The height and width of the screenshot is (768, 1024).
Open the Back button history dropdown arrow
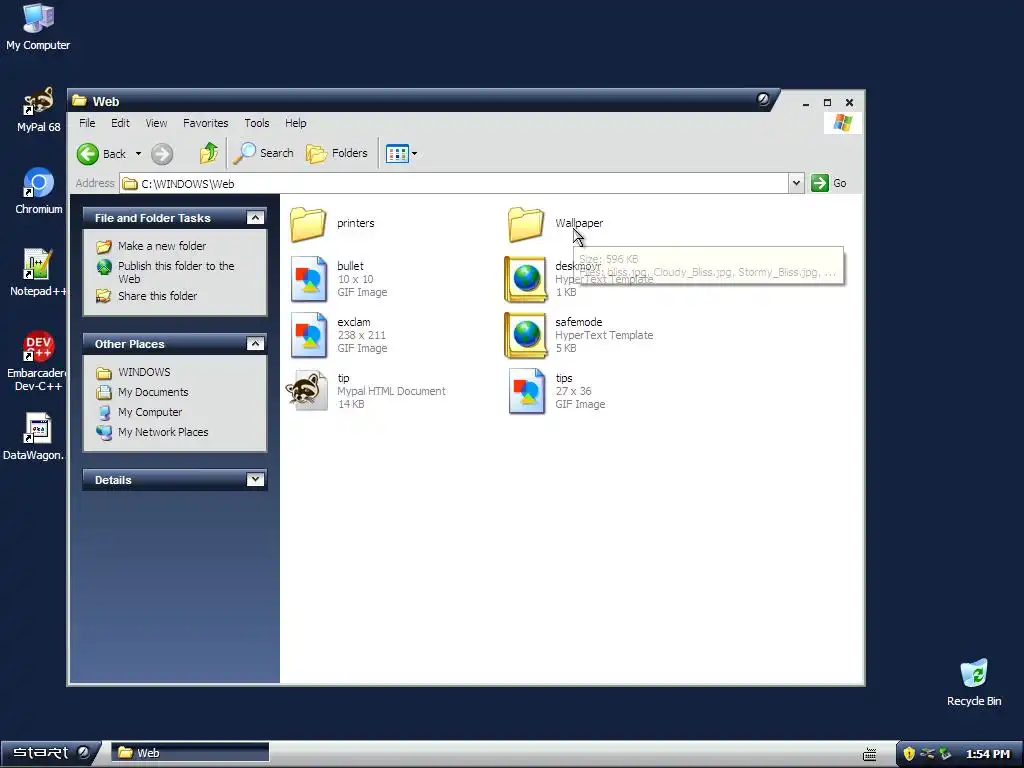point(138,154)
